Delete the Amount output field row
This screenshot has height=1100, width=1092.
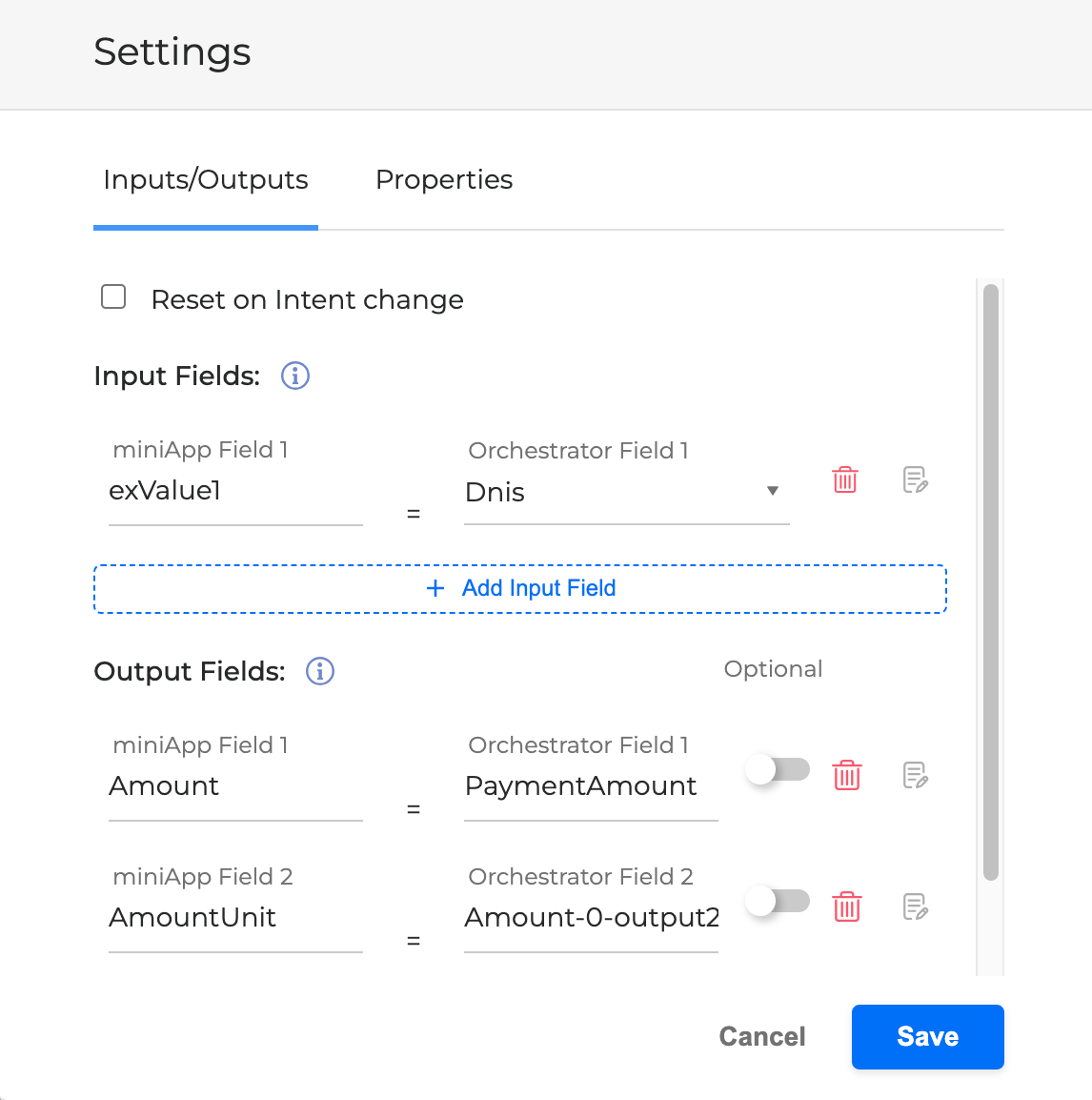coord(846,775)
